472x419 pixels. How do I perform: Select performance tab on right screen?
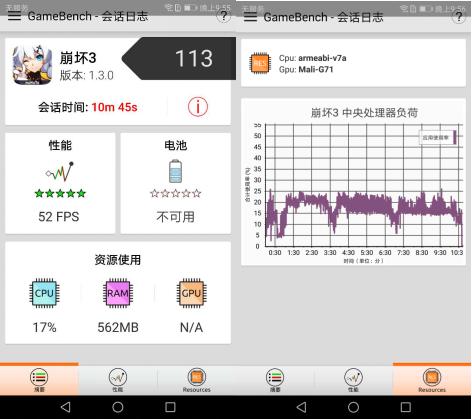[x=353, y=380]
